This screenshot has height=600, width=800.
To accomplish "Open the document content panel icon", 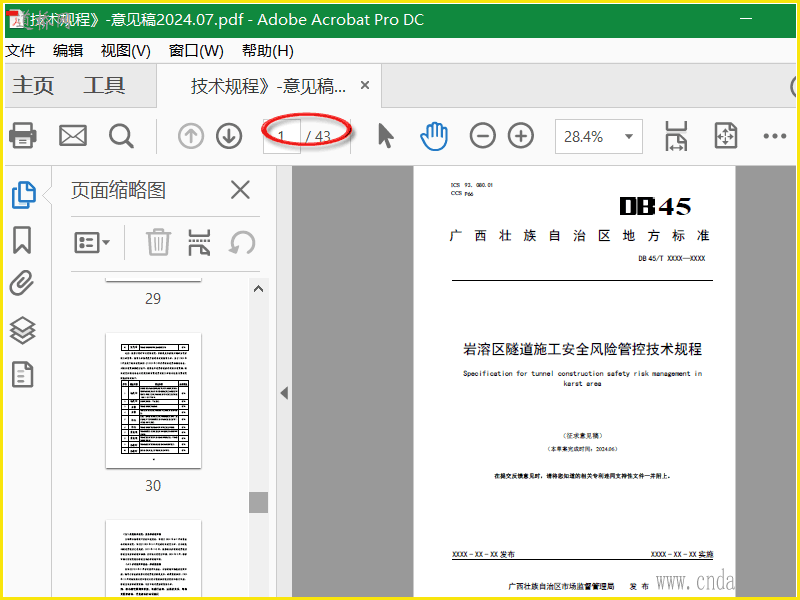I will point(22,375).
